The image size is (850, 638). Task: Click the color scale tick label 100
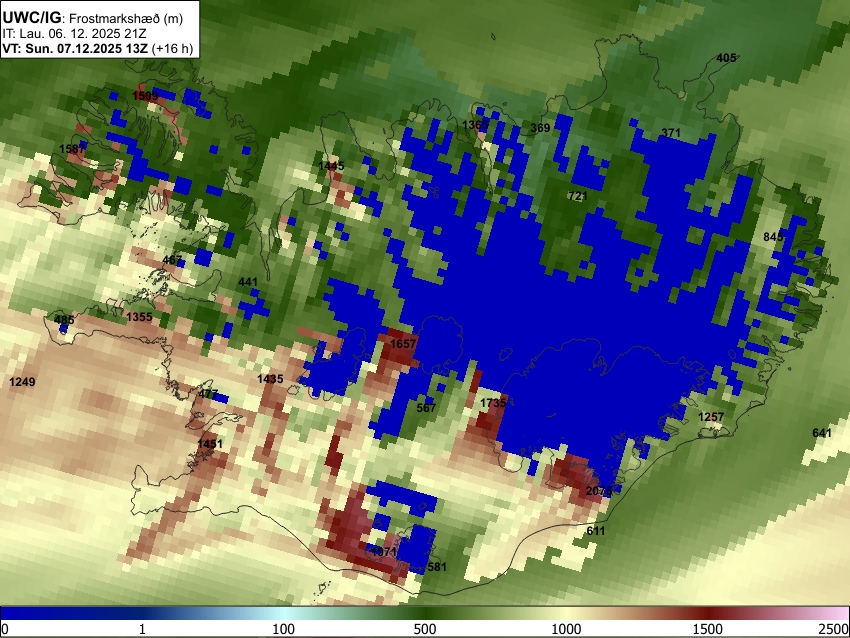tap(283, 629)
